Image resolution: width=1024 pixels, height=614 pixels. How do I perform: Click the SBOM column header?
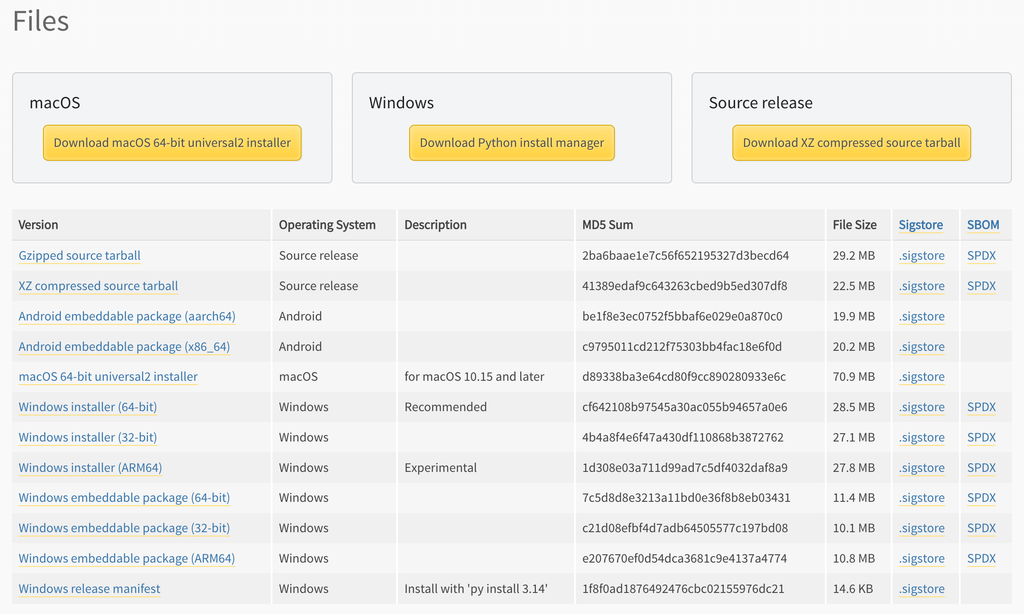tap(983, 224)
